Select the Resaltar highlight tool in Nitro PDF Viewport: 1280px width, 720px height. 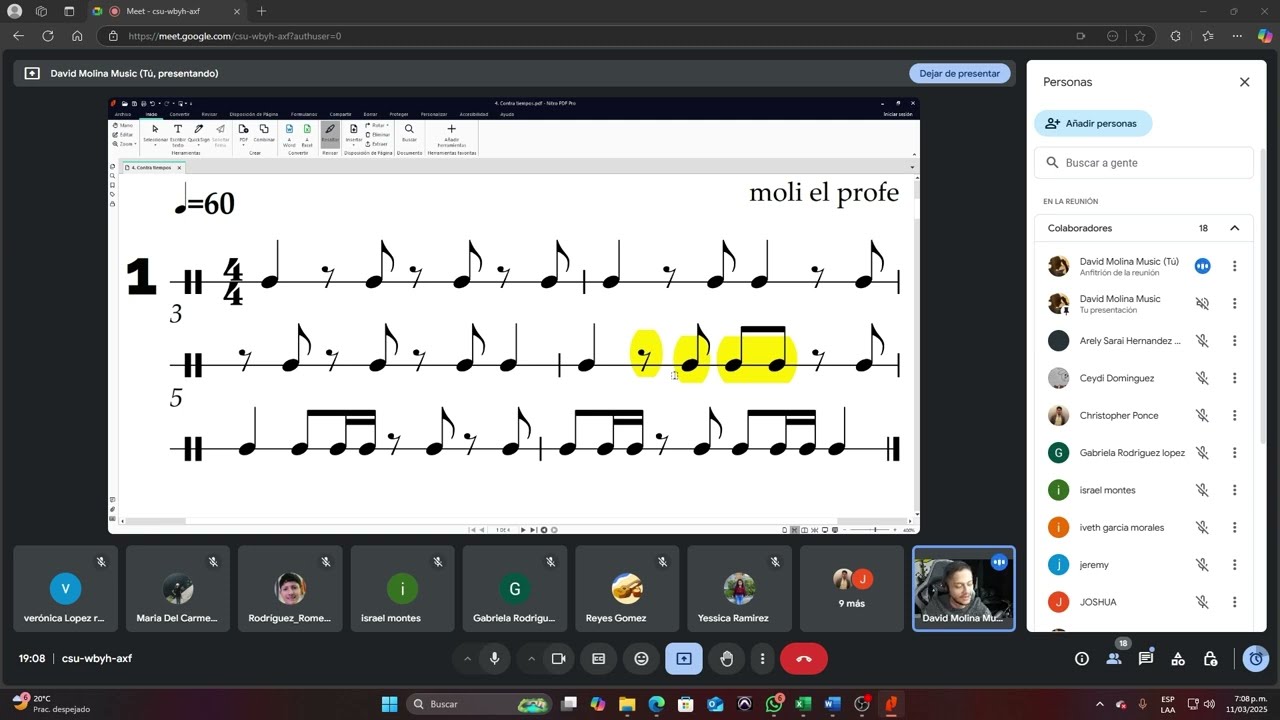(330, 133)
